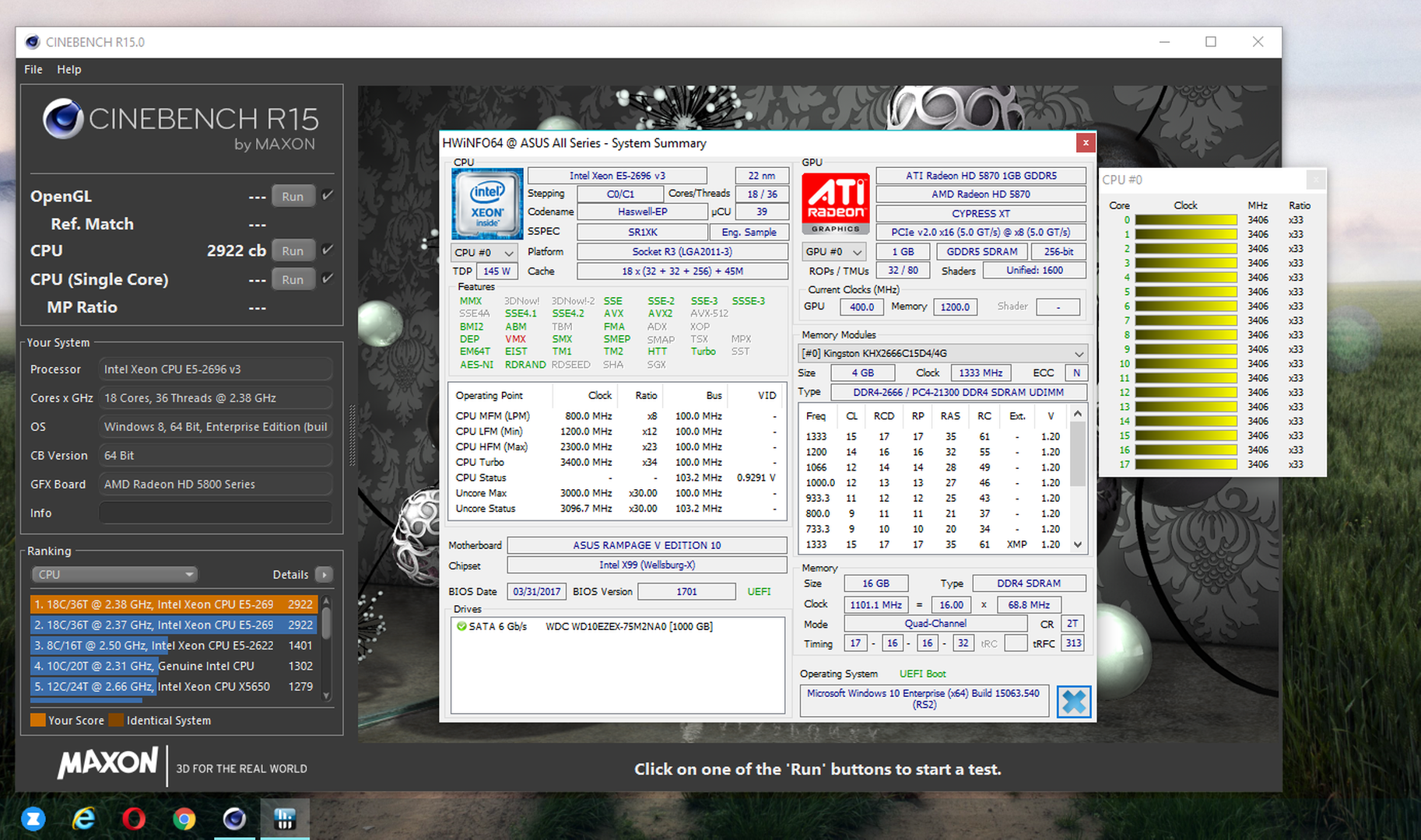This screenshot has width=1421, height=840.
Task: Open the File menu
Action: [33, 69]
